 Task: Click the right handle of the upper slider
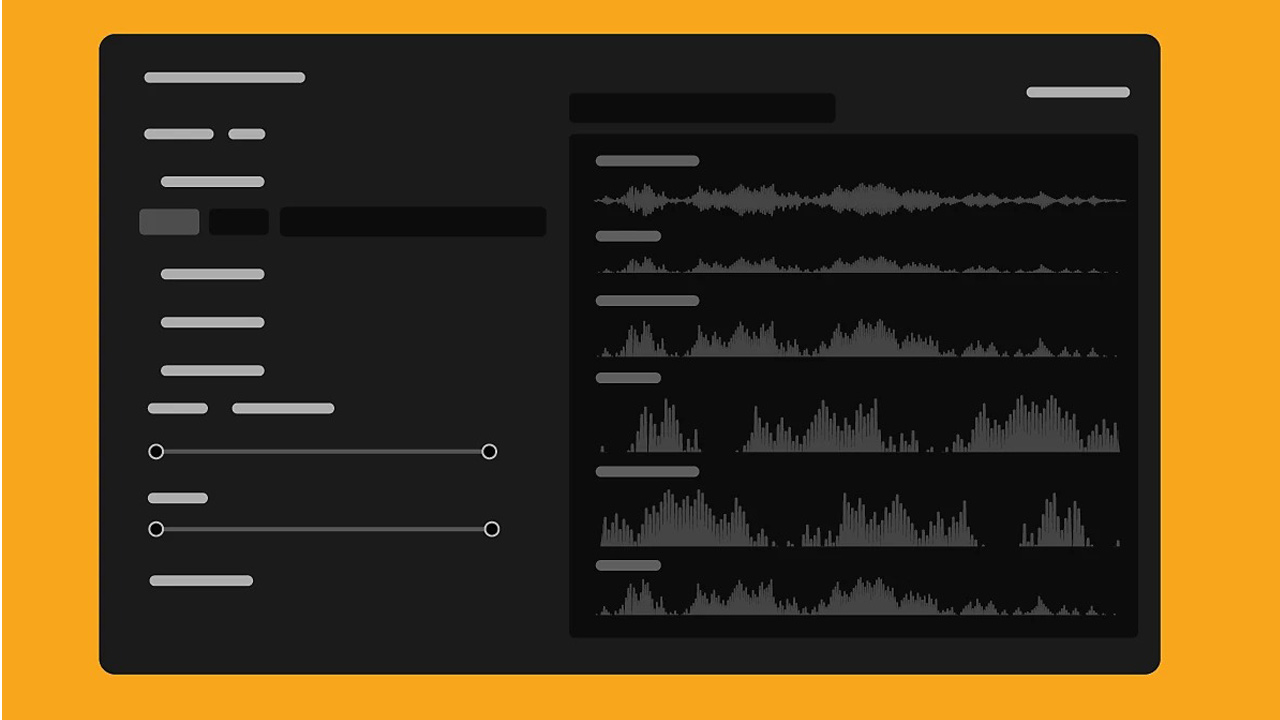[x=490, y=451]
